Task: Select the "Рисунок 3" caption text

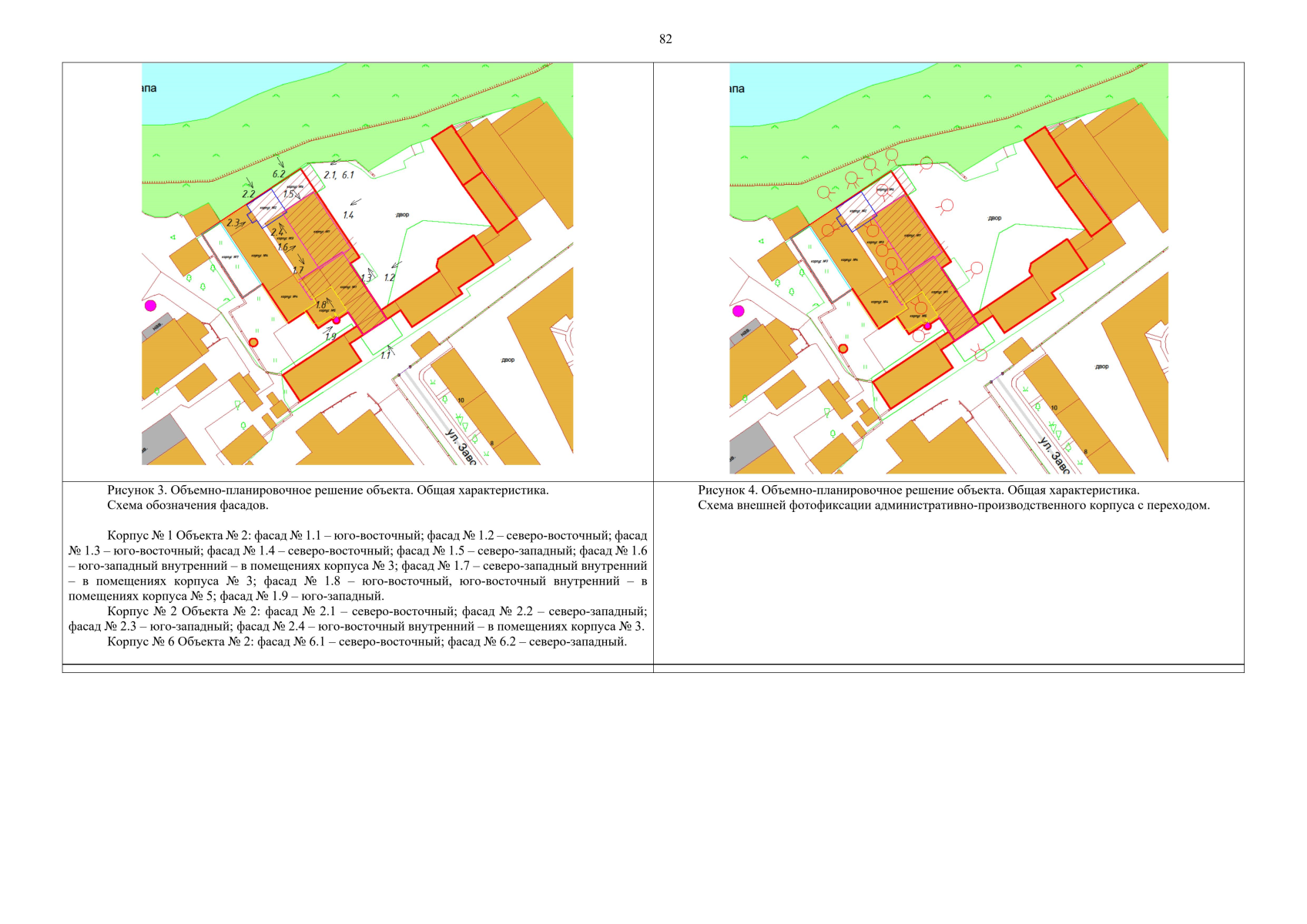Action: [x=328, y=490]
